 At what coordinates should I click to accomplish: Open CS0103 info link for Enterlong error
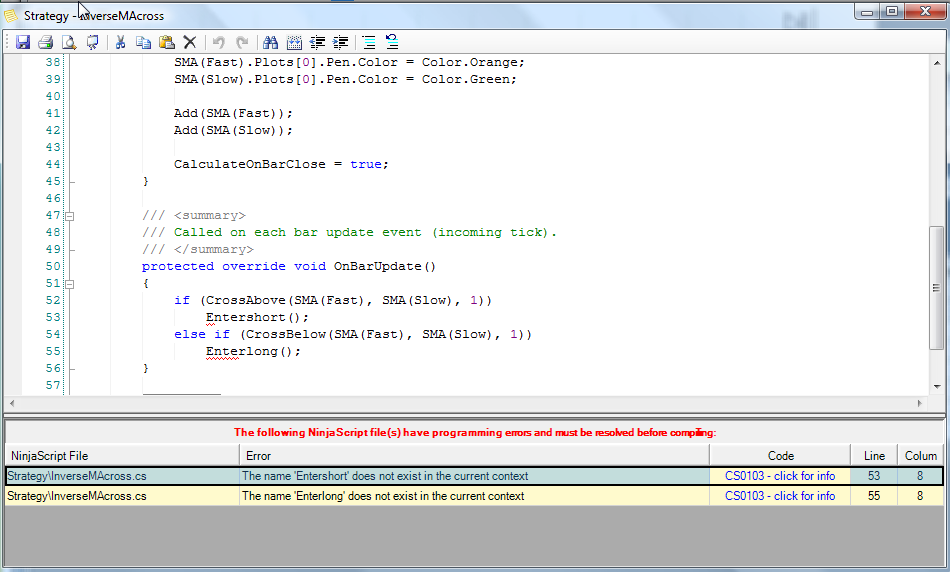point(780,496)
